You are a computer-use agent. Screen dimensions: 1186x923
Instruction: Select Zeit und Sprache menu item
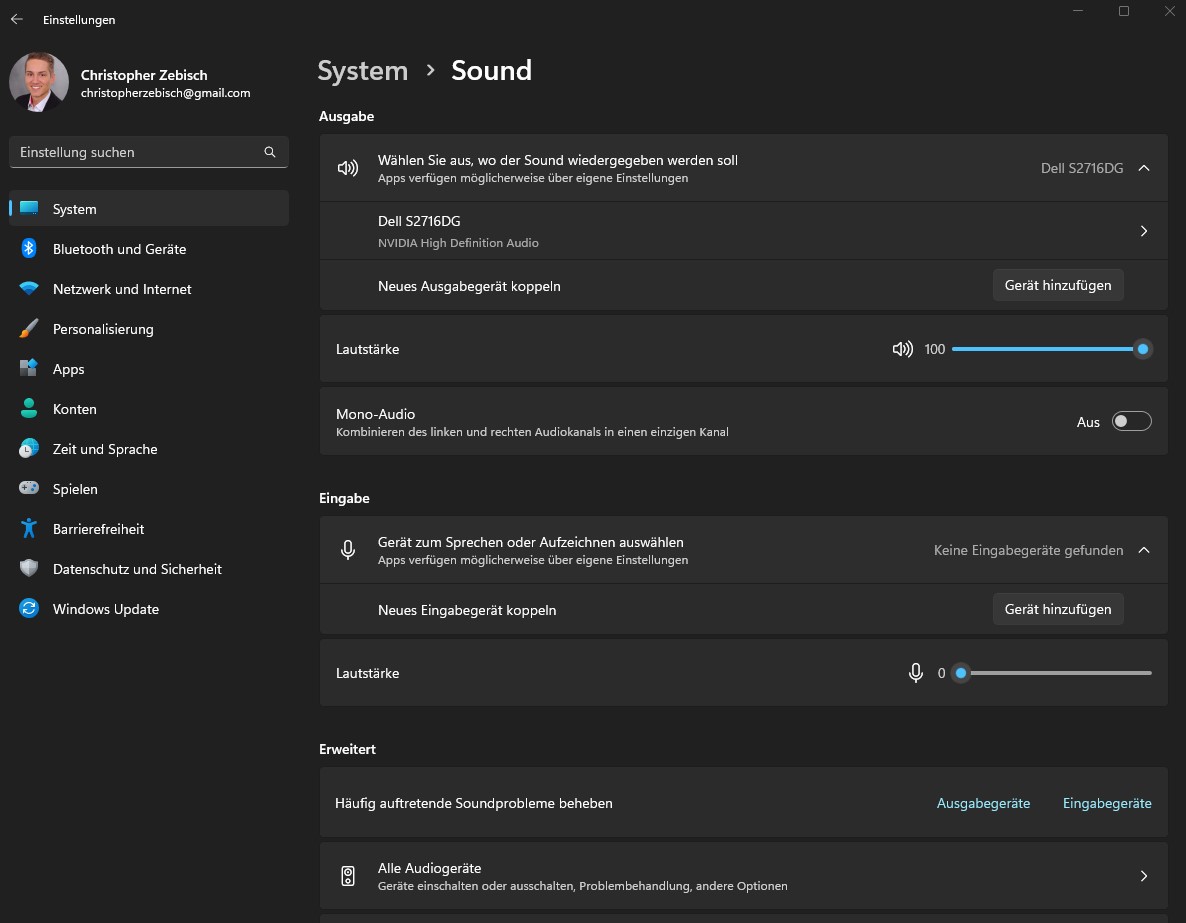click(105, 449)
